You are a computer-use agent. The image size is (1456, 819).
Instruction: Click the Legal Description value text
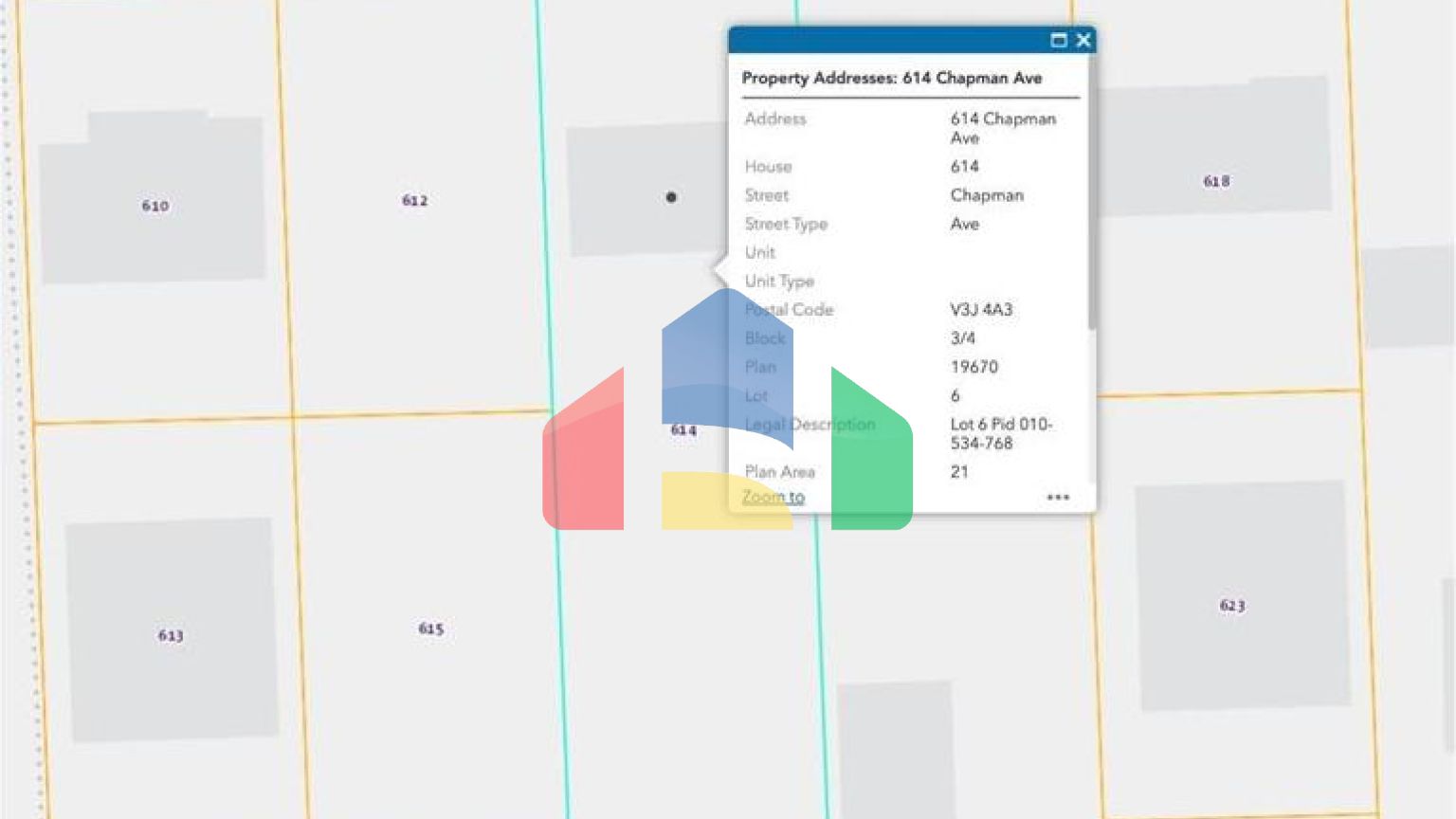1000,433
